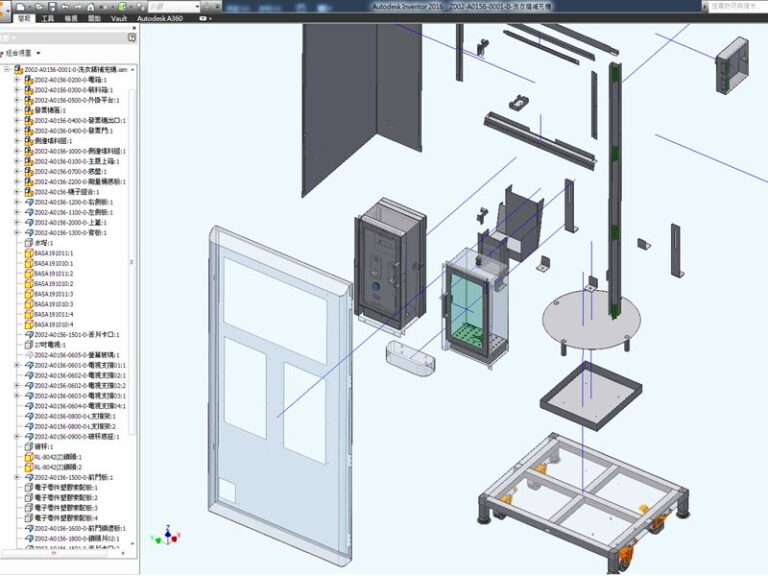768x576 pixels.
Task: Collapse the root 2002-A0156-0001-0 assembly node
Action: (x=7, y=69)
